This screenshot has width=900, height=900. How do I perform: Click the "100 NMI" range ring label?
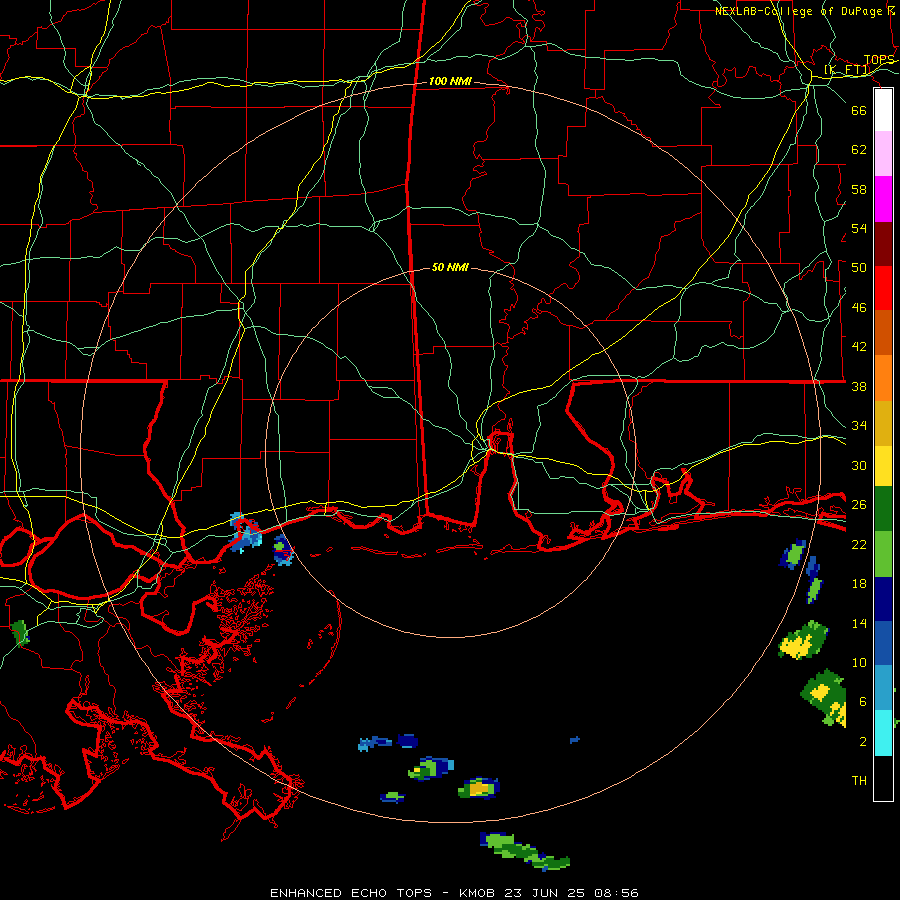(x=451, y=82)
